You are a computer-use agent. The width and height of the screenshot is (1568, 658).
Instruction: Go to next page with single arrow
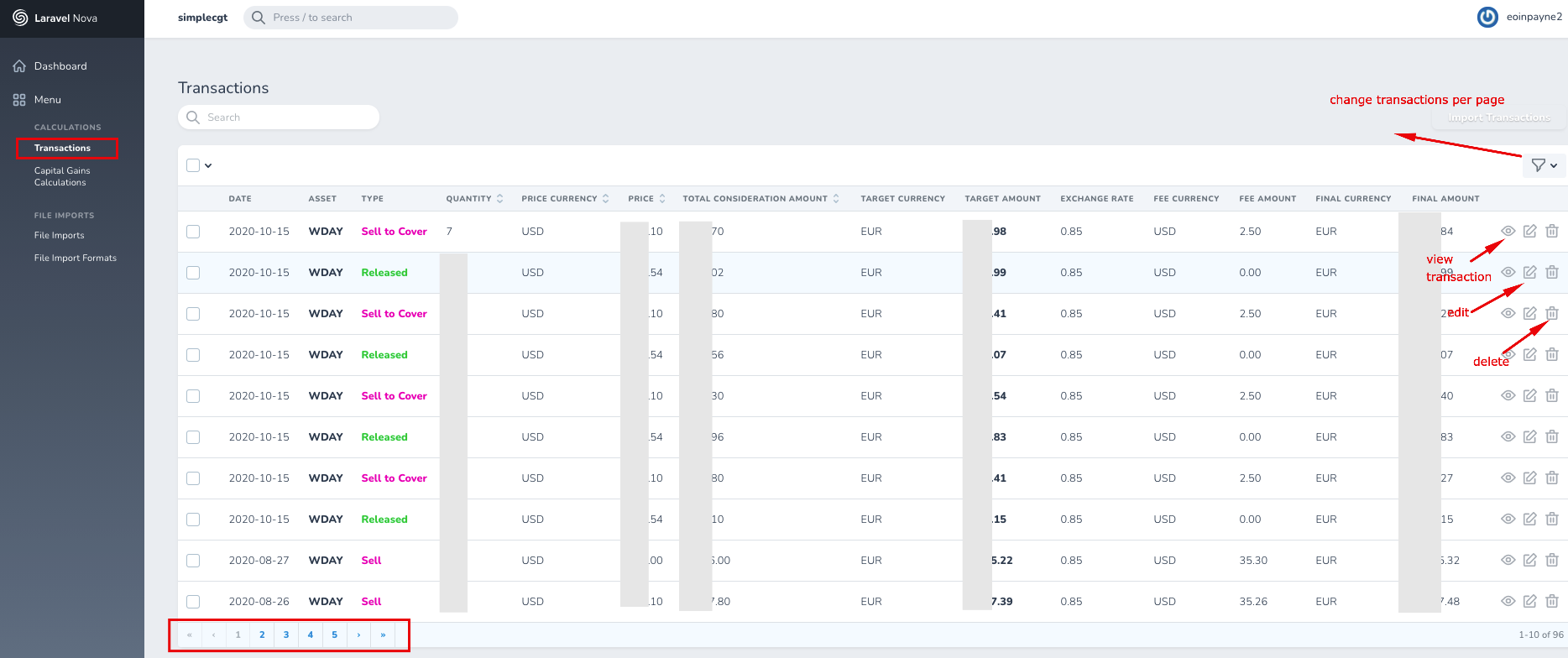pyautogui.click(x=358, y=634)
